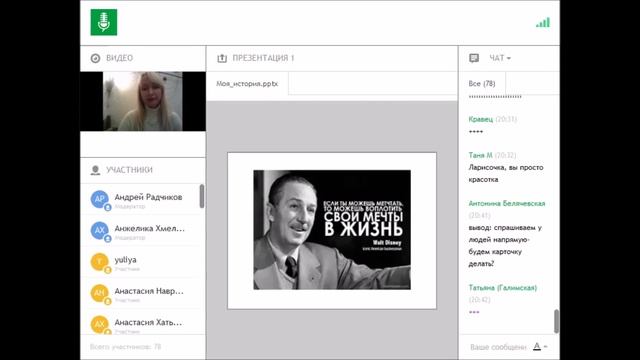Screen dimensions: 640x360
Task: Click the blue AX avatar of Анжелика
Action: (100, 231)
